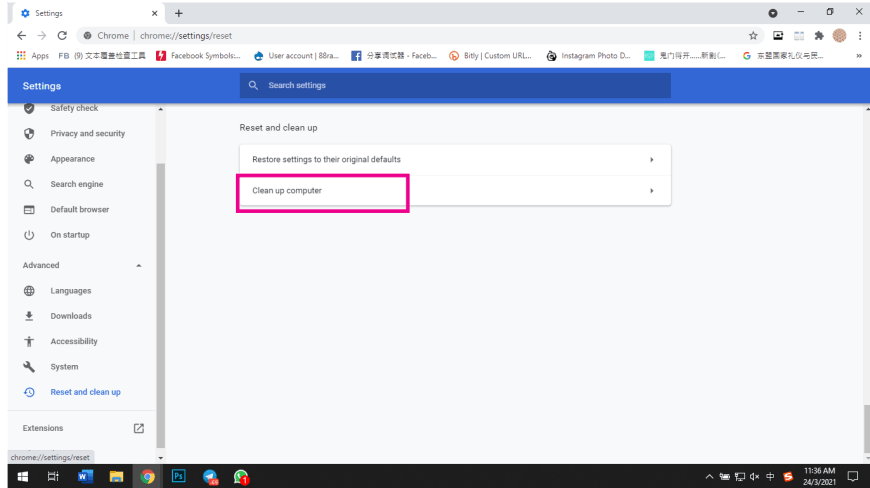Open Microsoft Word from the taskbar
The height and width of the screenshot is (488, 870).
click(84, 476)
